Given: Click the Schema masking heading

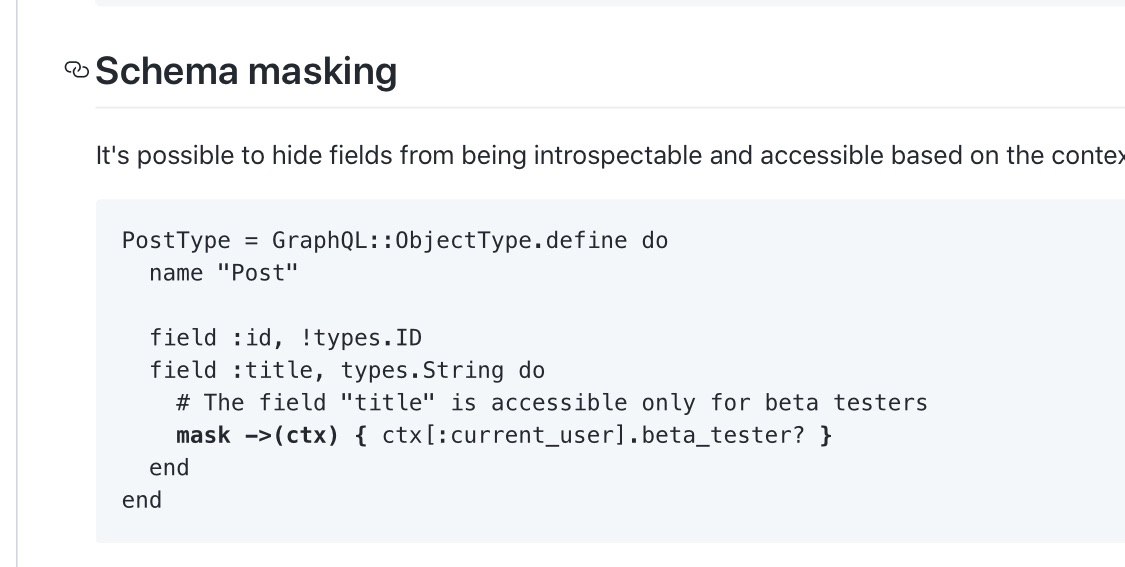Looking at the screenshot, I should pos(246,72).
